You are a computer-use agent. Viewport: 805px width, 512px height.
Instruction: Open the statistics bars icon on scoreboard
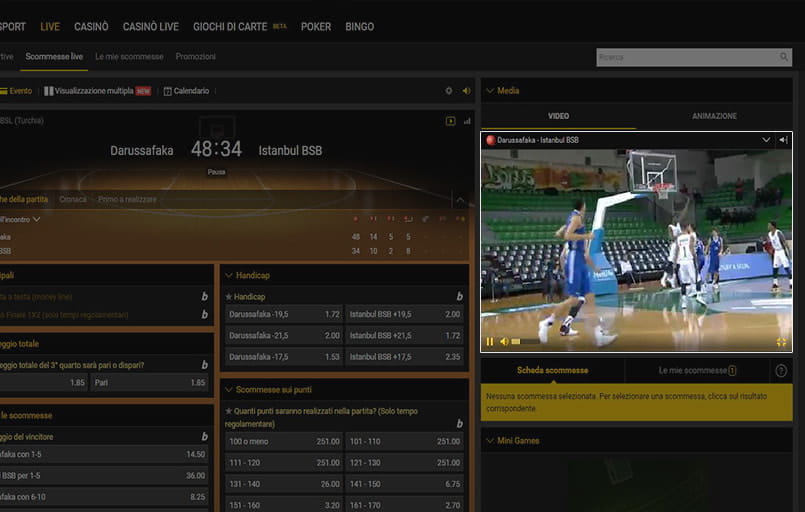coord(467,121)
